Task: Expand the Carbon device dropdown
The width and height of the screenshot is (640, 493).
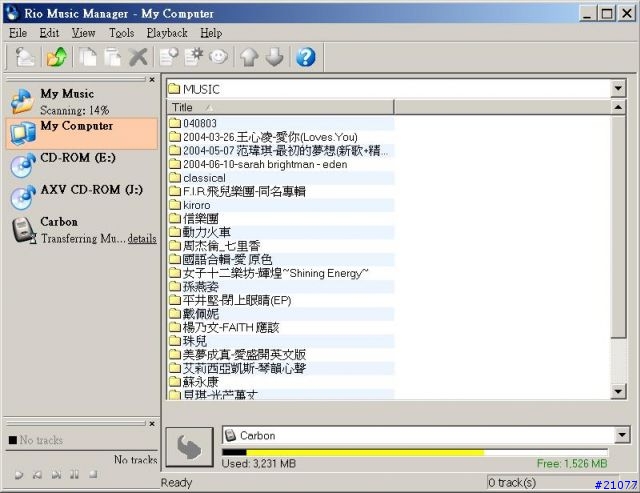Action: (622, 435)
